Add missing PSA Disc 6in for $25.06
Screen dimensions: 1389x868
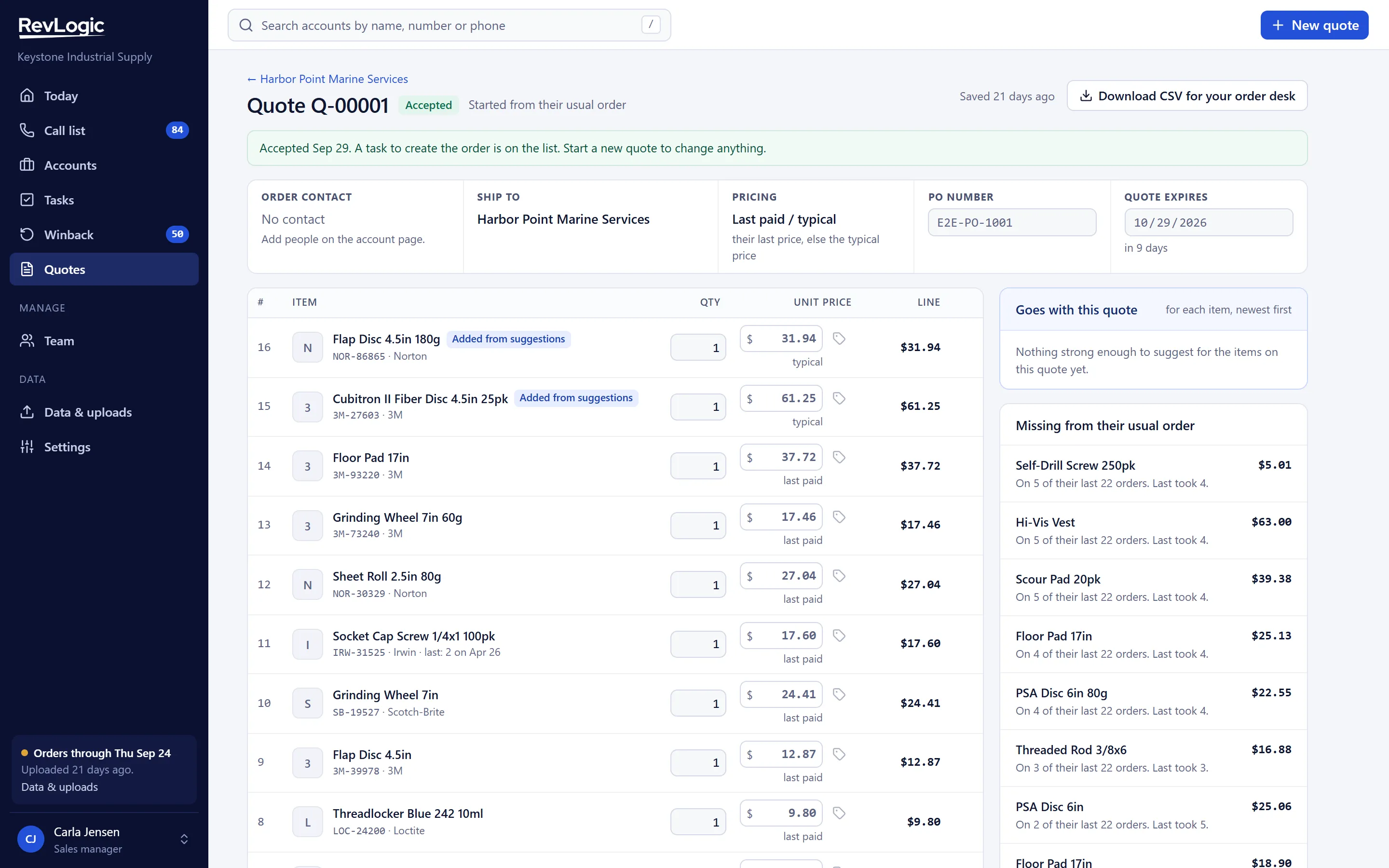(1153, 815)
